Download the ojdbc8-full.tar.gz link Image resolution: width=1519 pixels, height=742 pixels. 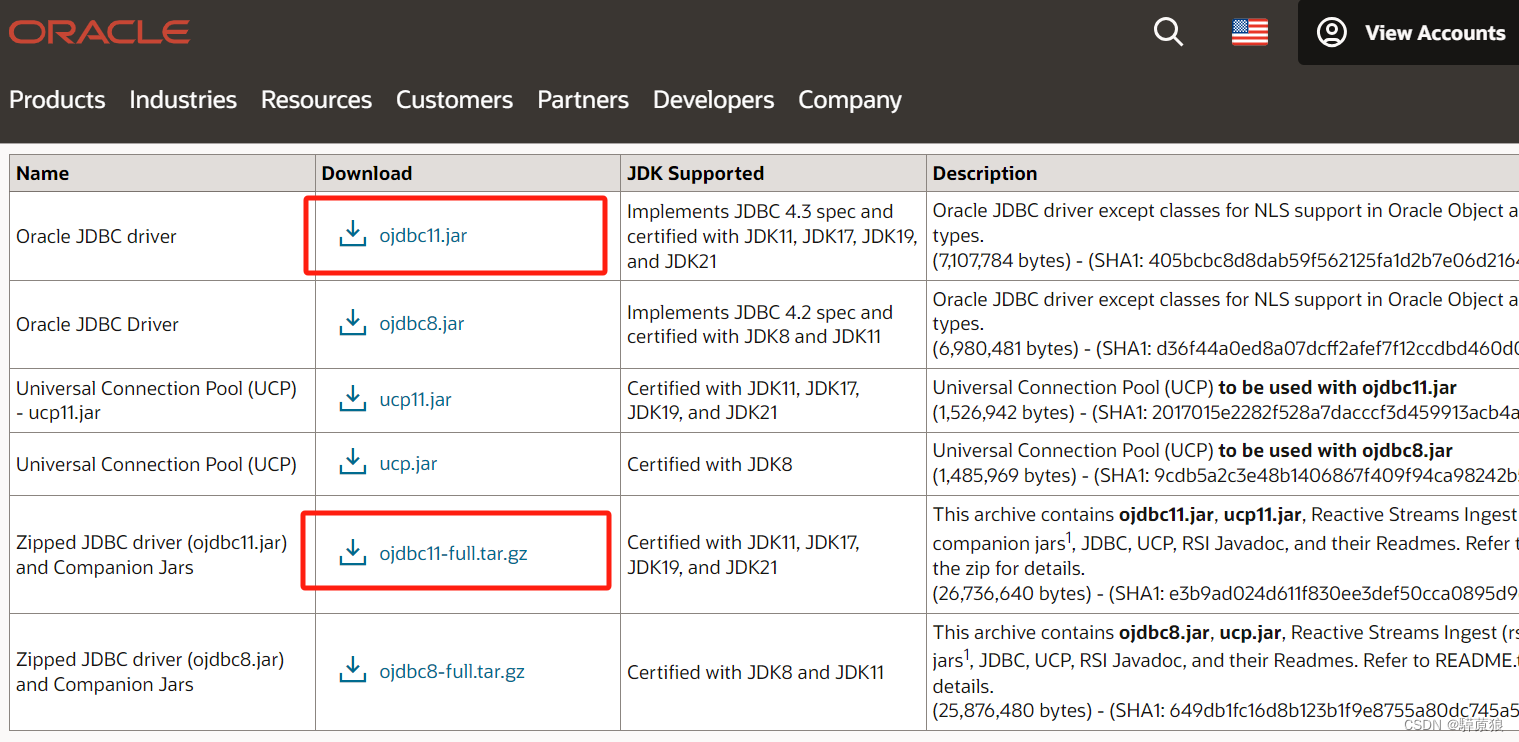452,671
